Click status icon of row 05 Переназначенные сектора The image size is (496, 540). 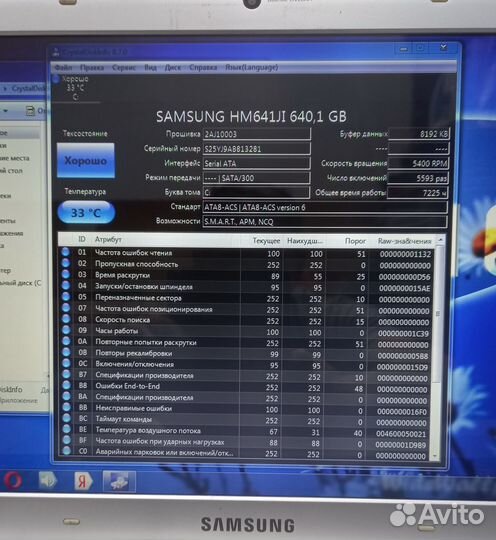point(66,297)
